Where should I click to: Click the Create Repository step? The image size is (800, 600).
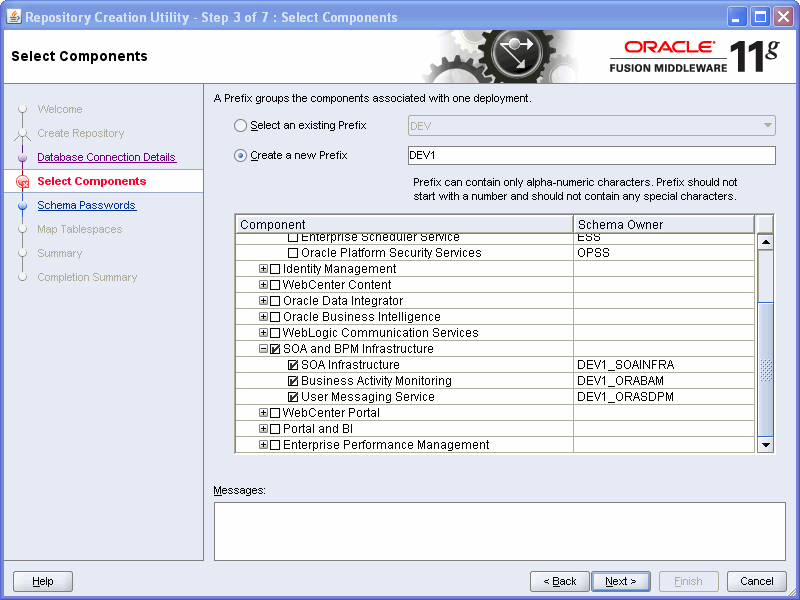pyautogui.click(x=81, y=133)
